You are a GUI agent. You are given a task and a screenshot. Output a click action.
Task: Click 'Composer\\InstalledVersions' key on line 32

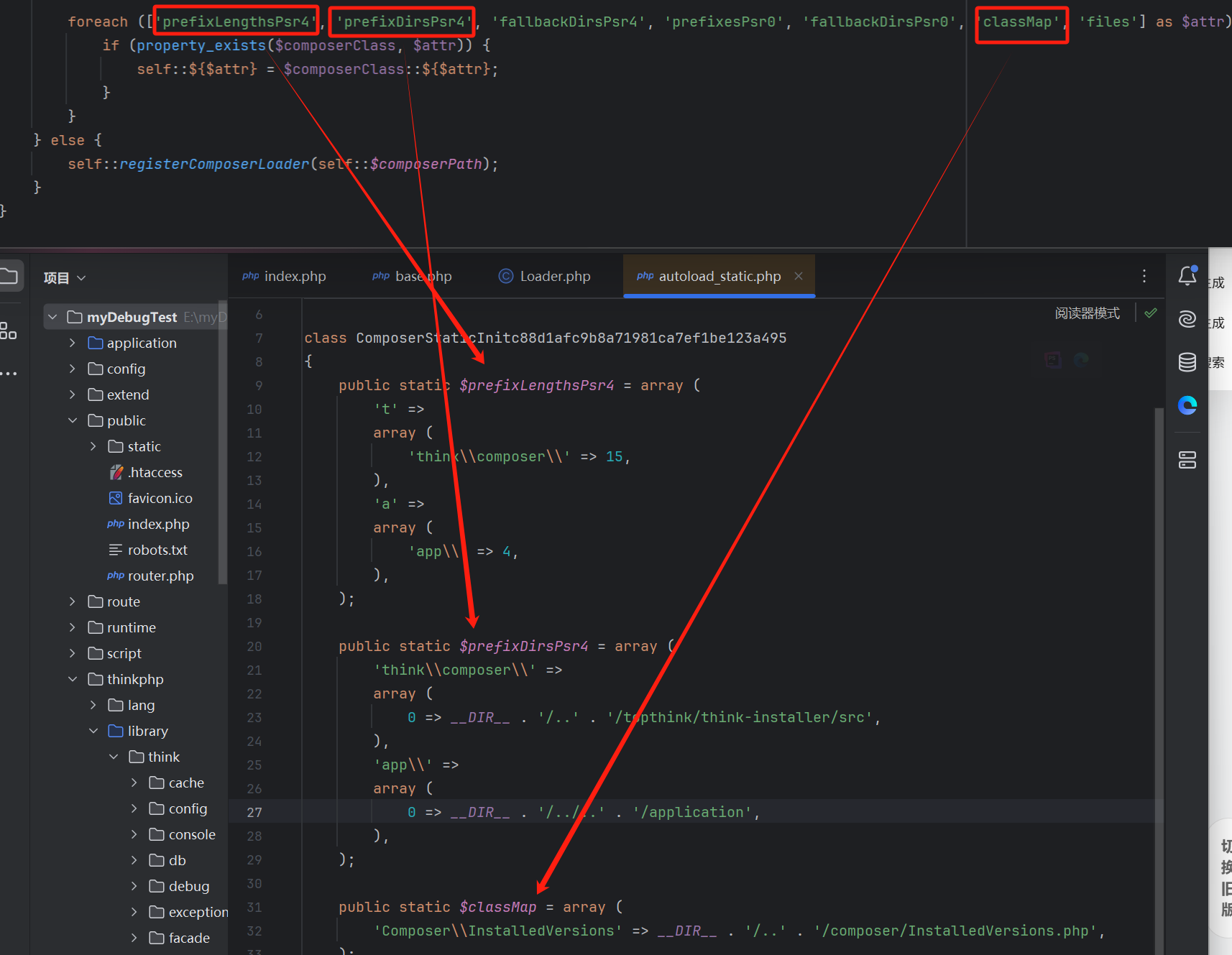[x=498, y=931]
